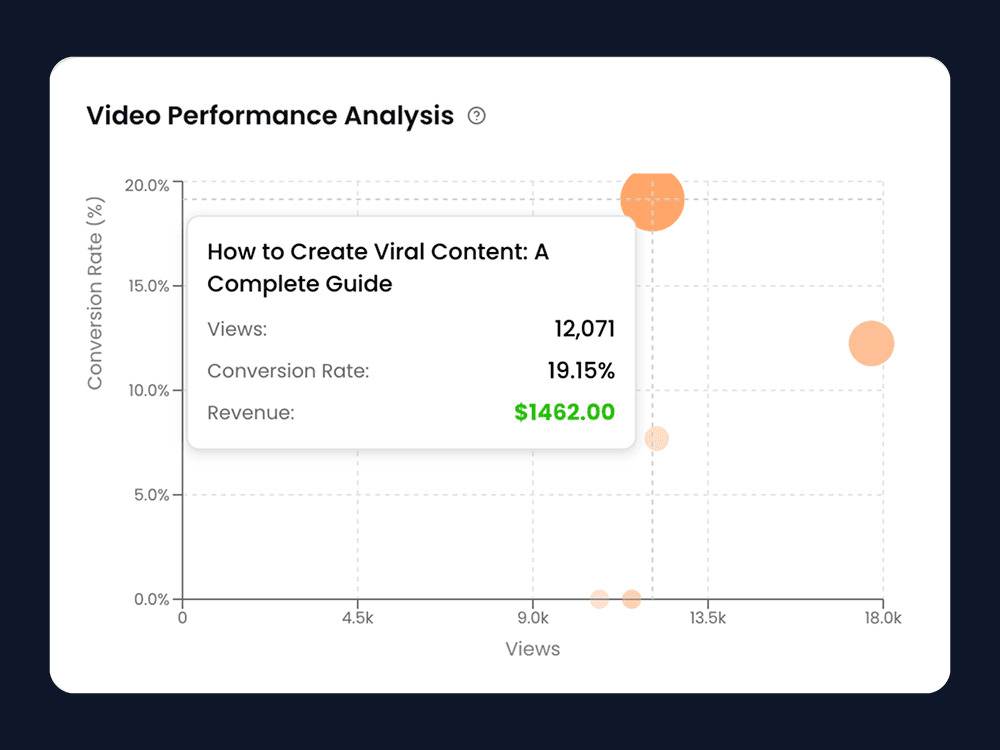Select the largest bubble near 20% conversion rate

coord(653,198)
